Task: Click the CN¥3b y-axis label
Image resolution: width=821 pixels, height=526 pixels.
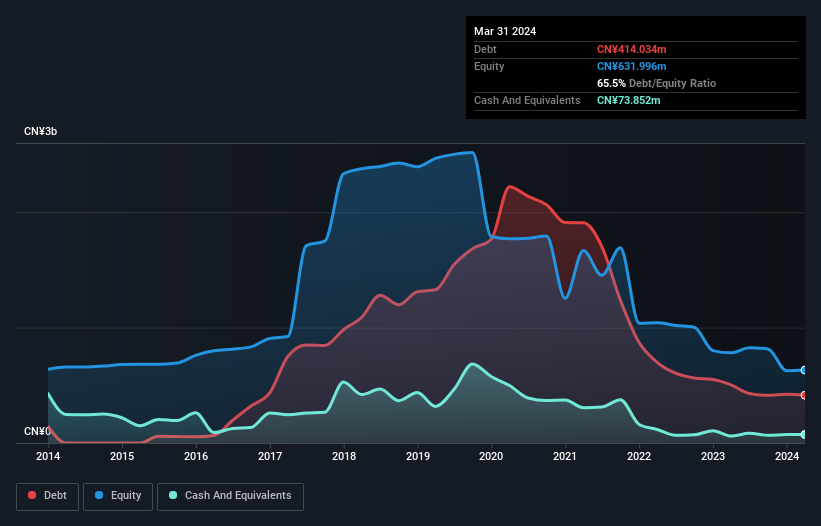Action: click(x=40, y=131)
